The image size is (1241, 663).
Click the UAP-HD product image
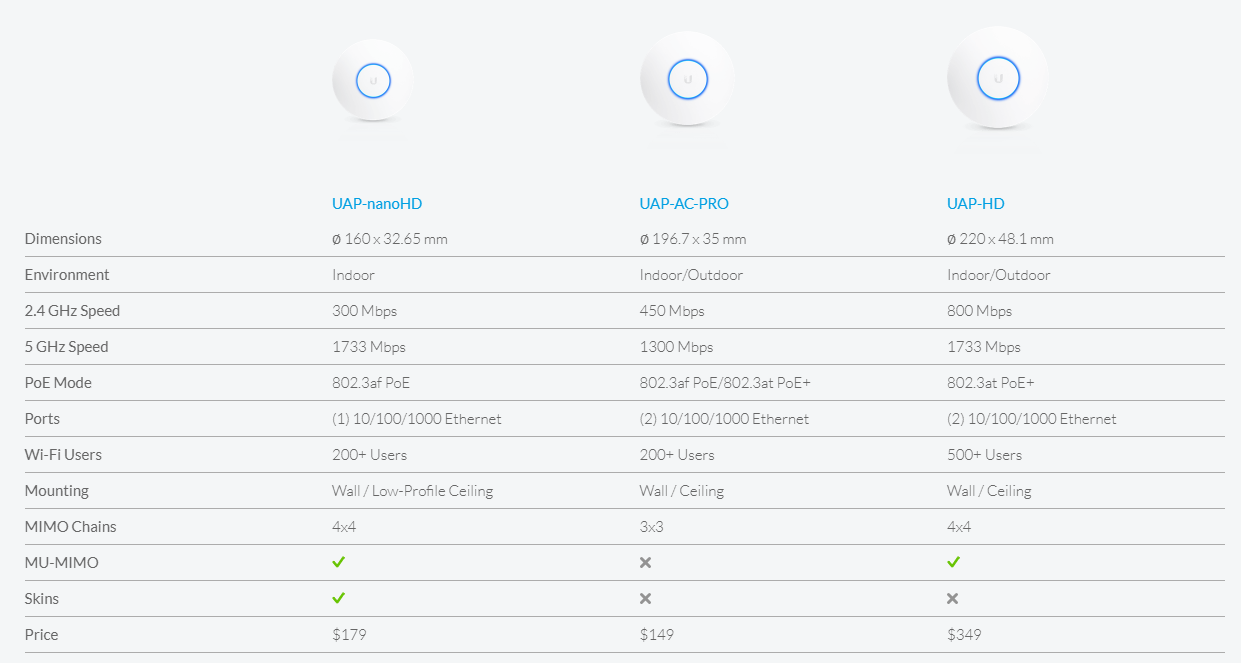997,78
